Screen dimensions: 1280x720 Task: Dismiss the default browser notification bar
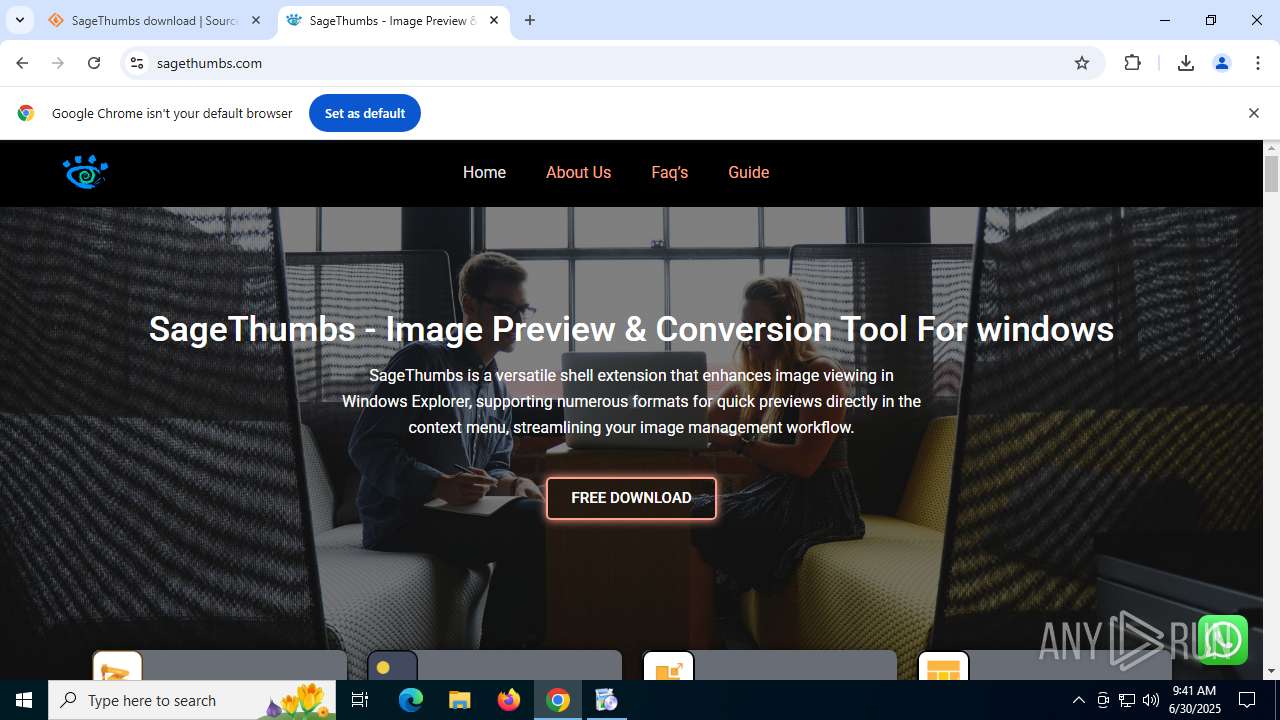tap(1253, 113)
